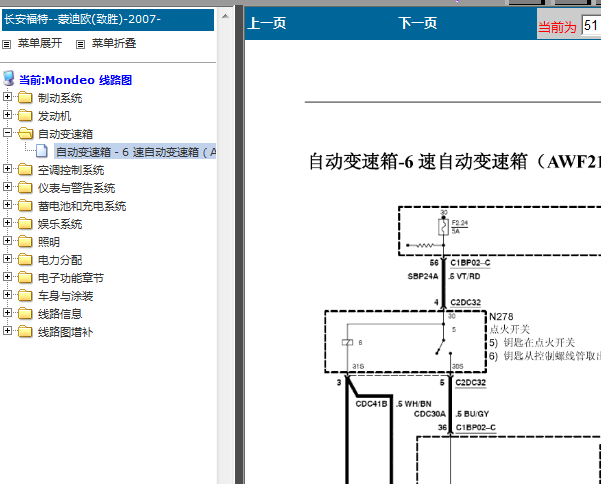This screenshot has height=484, width=601.
Task: Select the 娱乐系统 tree label
Action: (x=60, y=224)
